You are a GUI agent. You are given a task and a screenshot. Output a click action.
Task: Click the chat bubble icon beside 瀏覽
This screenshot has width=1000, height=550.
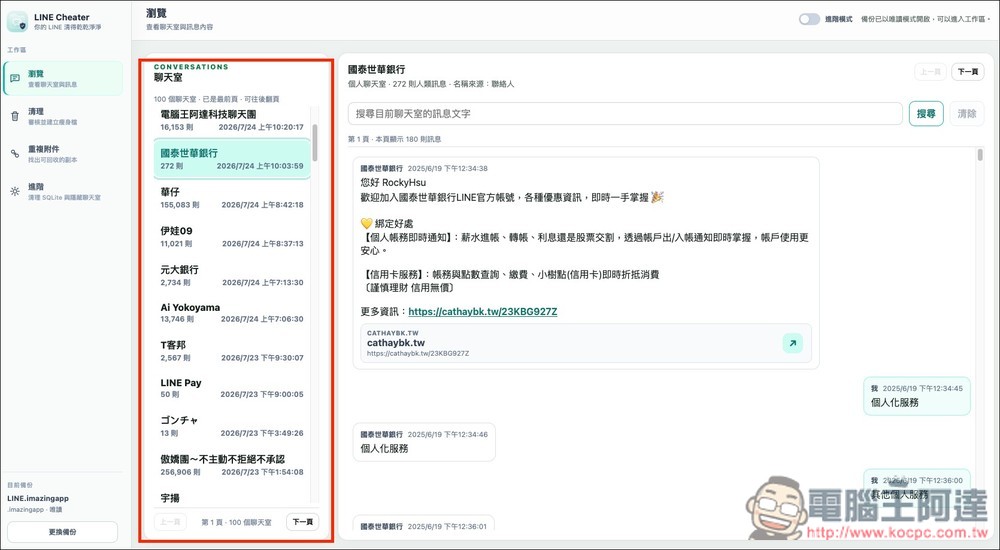tap(15, 78)
